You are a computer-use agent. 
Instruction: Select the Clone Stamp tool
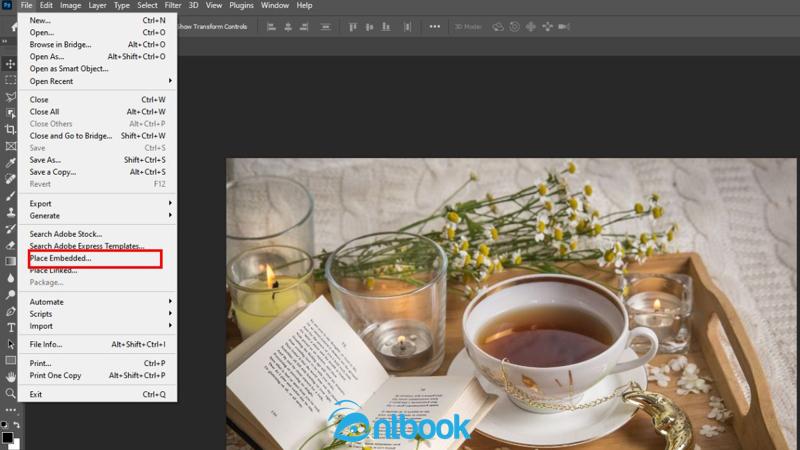coord(10,212)
